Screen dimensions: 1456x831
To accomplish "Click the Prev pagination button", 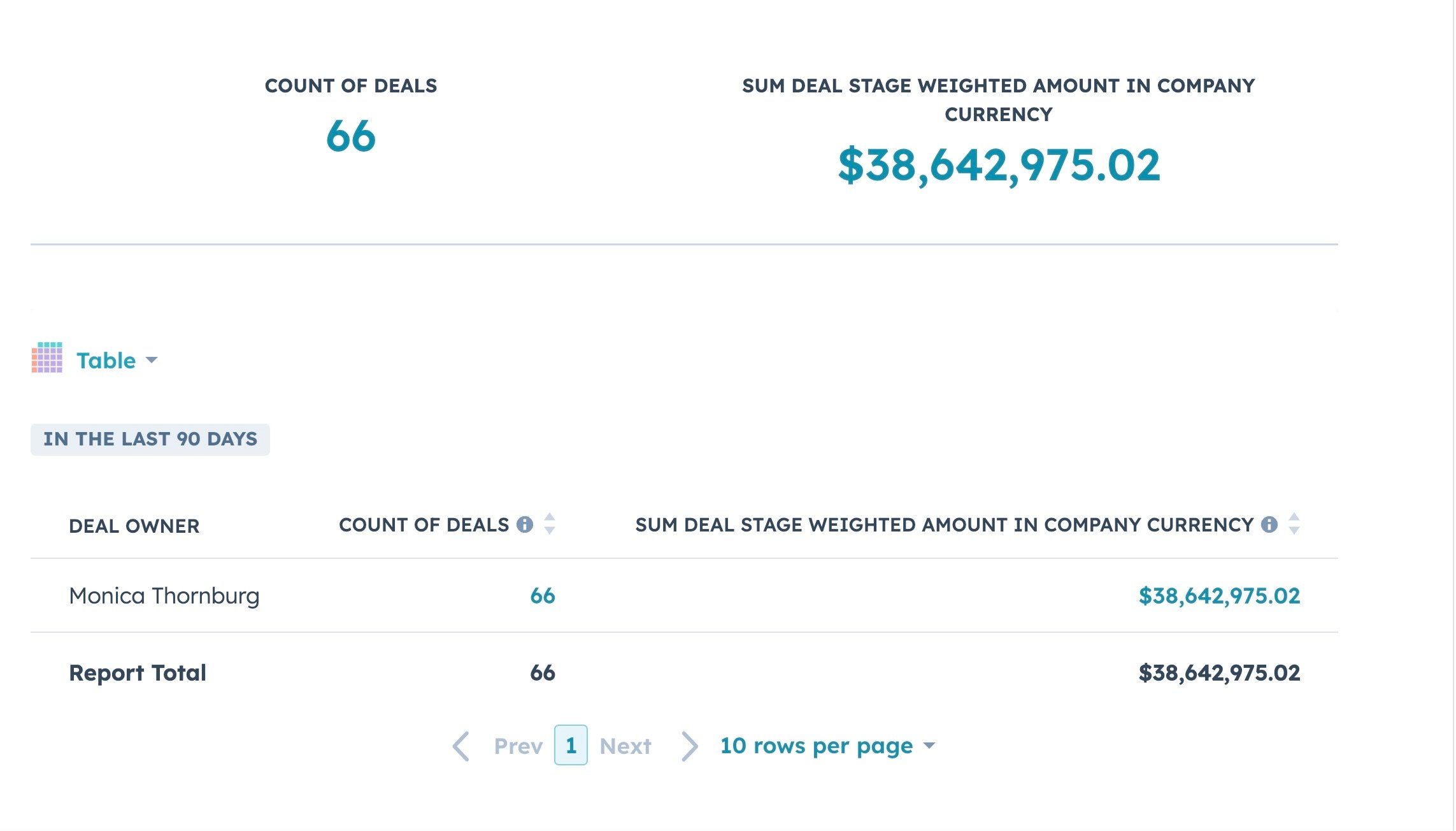I will 518,746.
